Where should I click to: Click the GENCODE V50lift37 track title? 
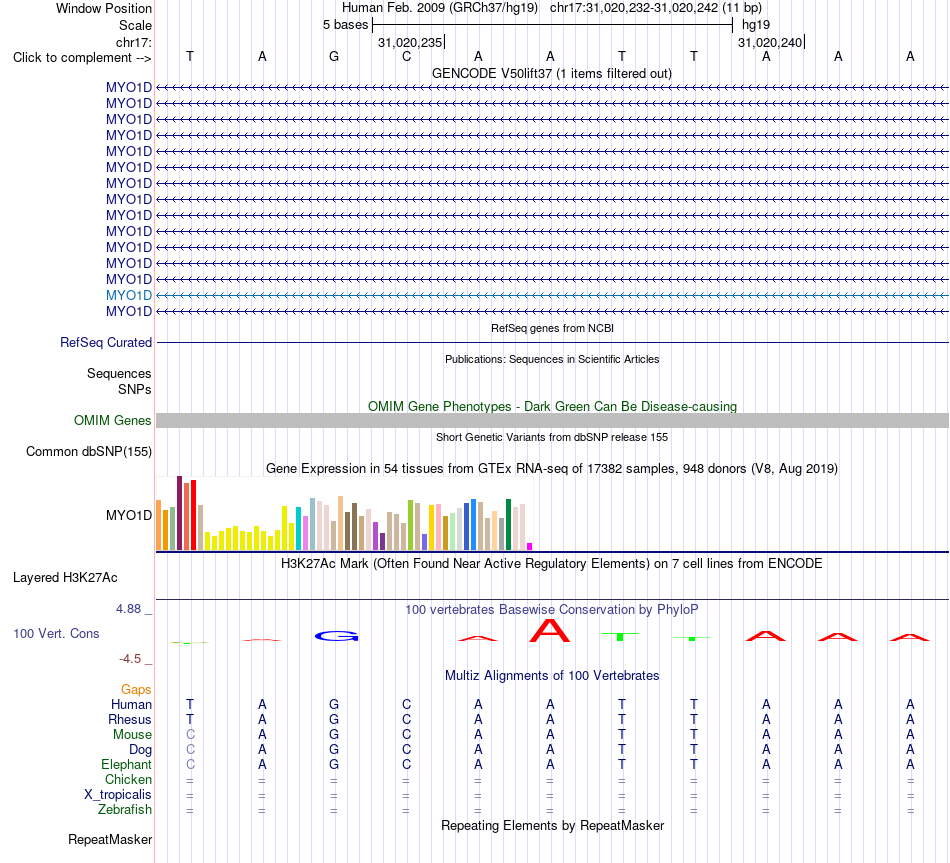(x=551, y=73)
